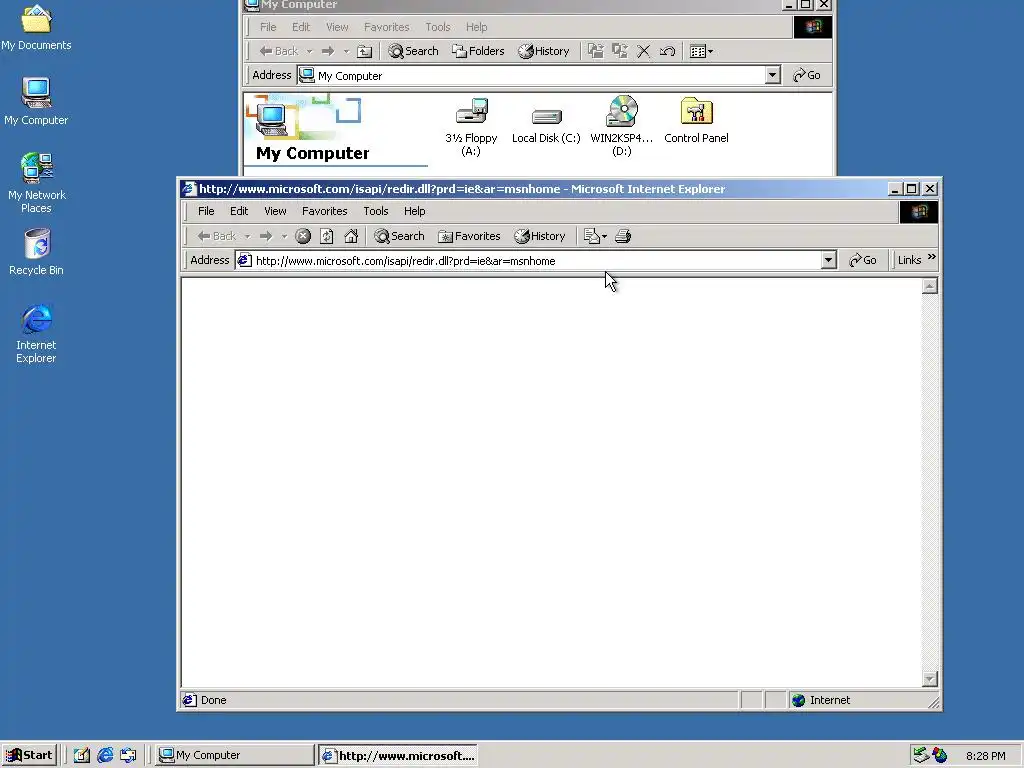The image size is (1024, 768).
Task: Click the Back button in Internet Explorer
Action: [x=217, y=236]
